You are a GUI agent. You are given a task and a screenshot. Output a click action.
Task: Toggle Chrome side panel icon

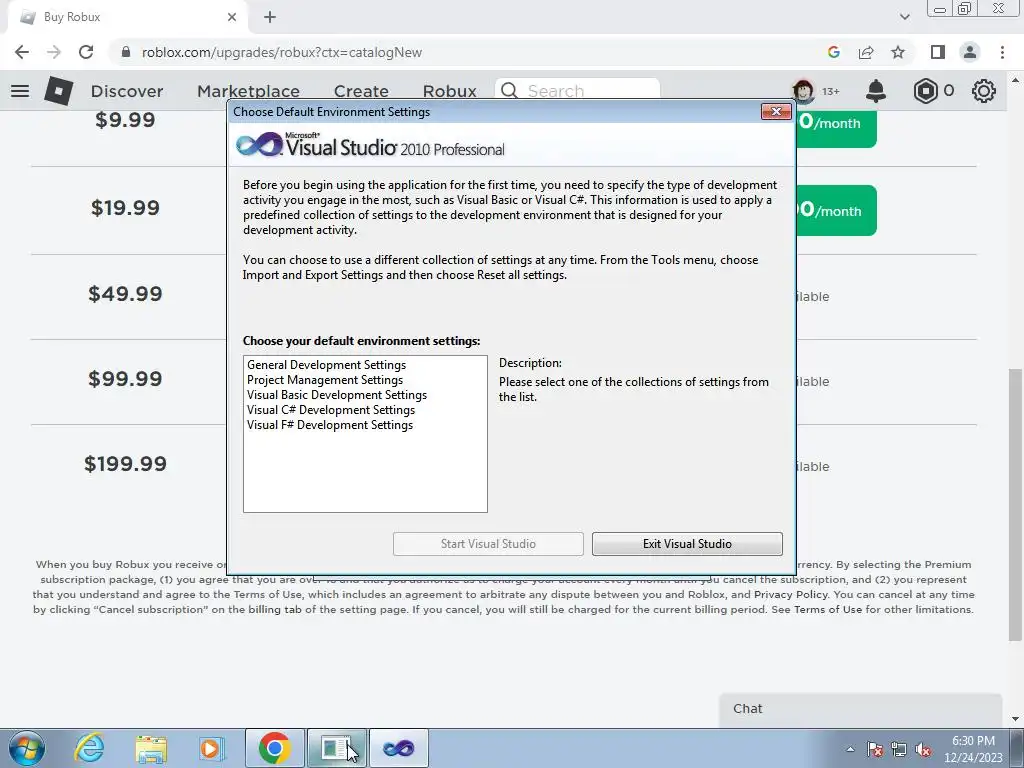(x=937, y=52)
